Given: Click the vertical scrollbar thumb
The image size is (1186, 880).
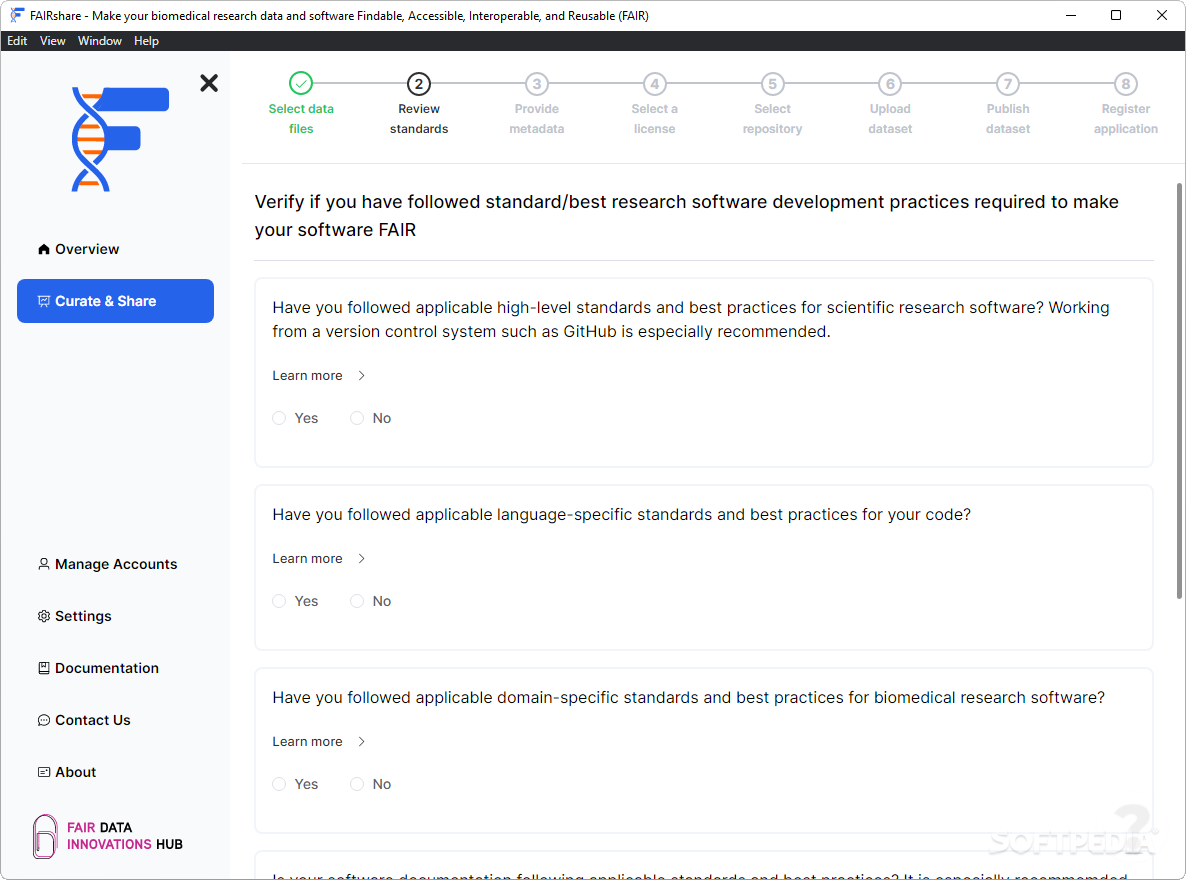Looking at the screenshot, I should pyautogui.click(x=1179, y=390).
